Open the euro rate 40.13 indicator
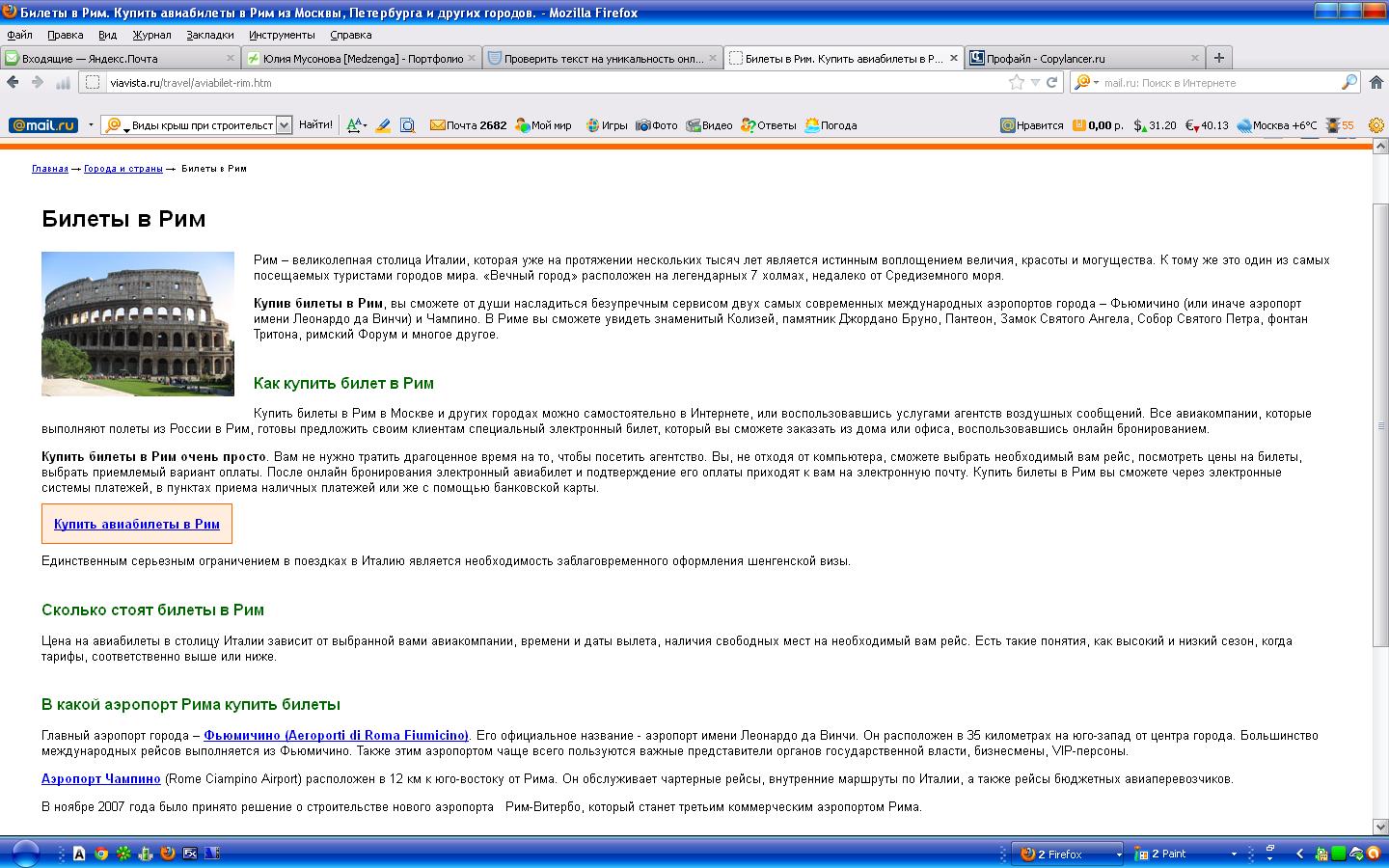 [x=1207, y=124]
